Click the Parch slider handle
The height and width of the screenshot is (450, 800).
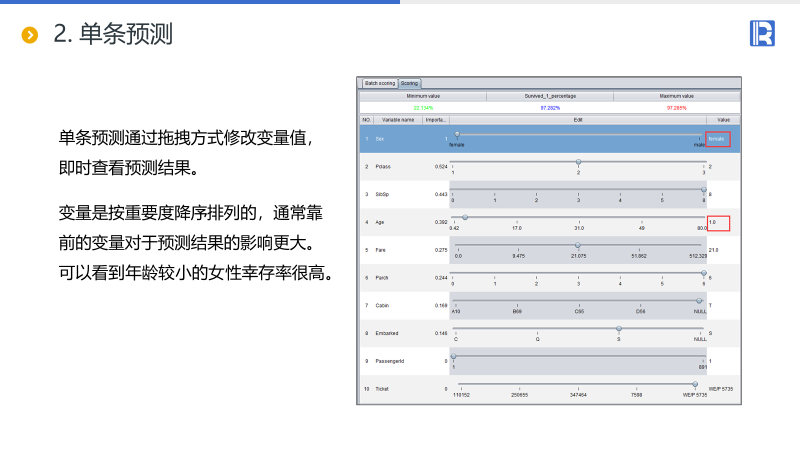(x=703, y=272)
